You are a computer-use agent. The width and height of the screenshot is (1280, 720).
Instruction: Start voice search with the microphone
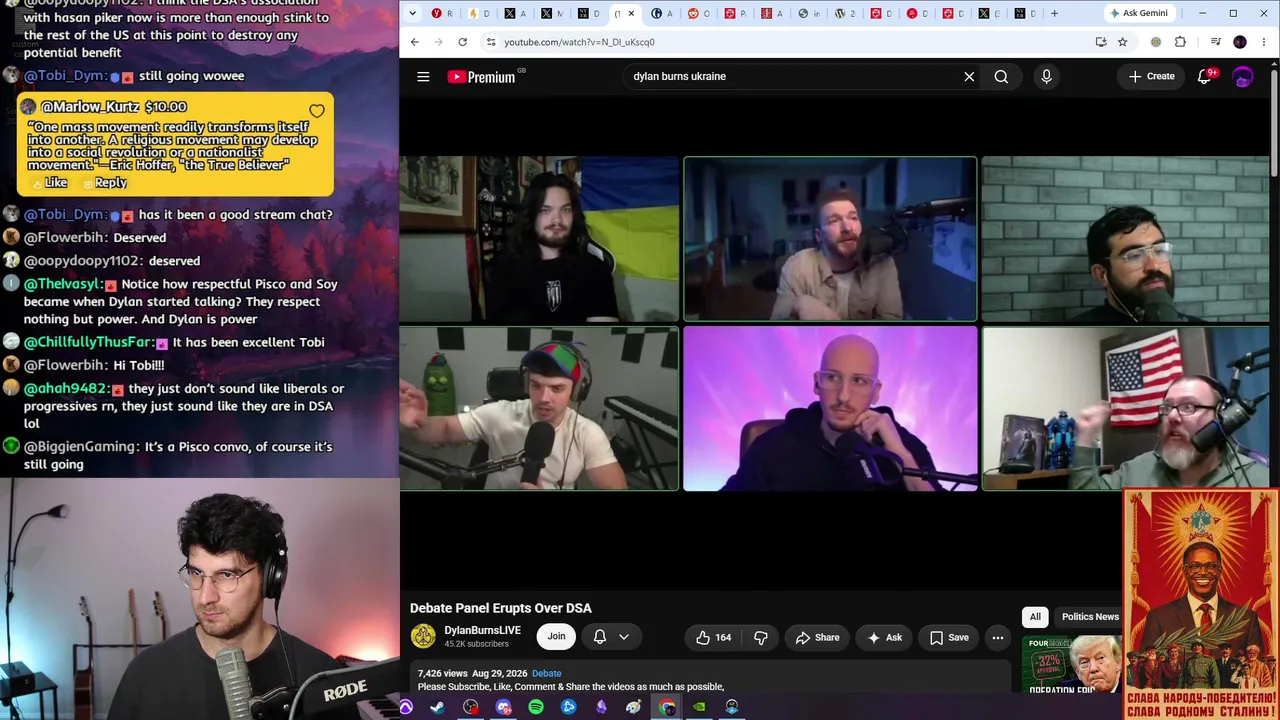tap(1046, 77)
